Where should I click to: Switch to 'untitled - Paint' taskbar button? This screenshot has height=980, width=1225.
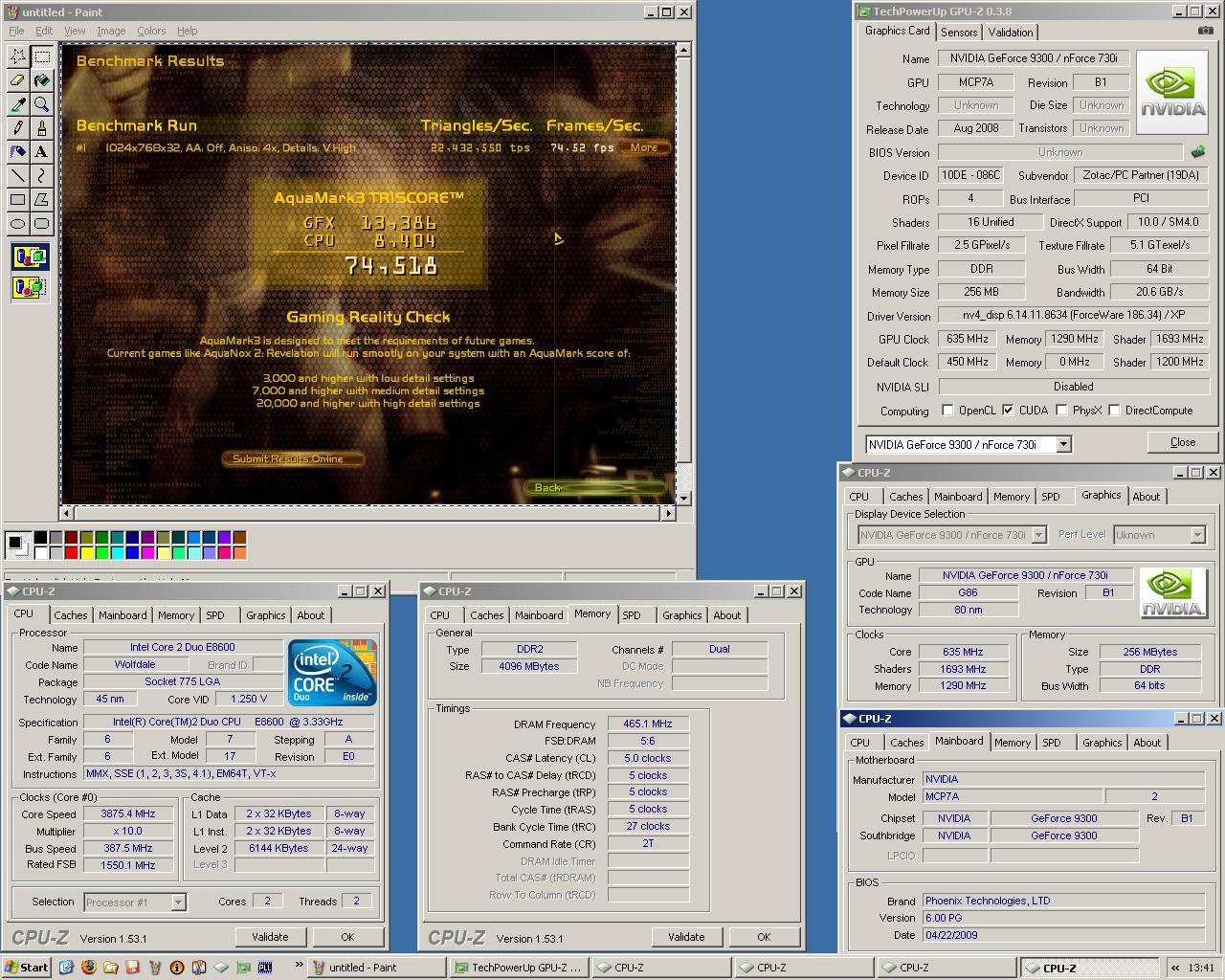click(x=377, y=967)
